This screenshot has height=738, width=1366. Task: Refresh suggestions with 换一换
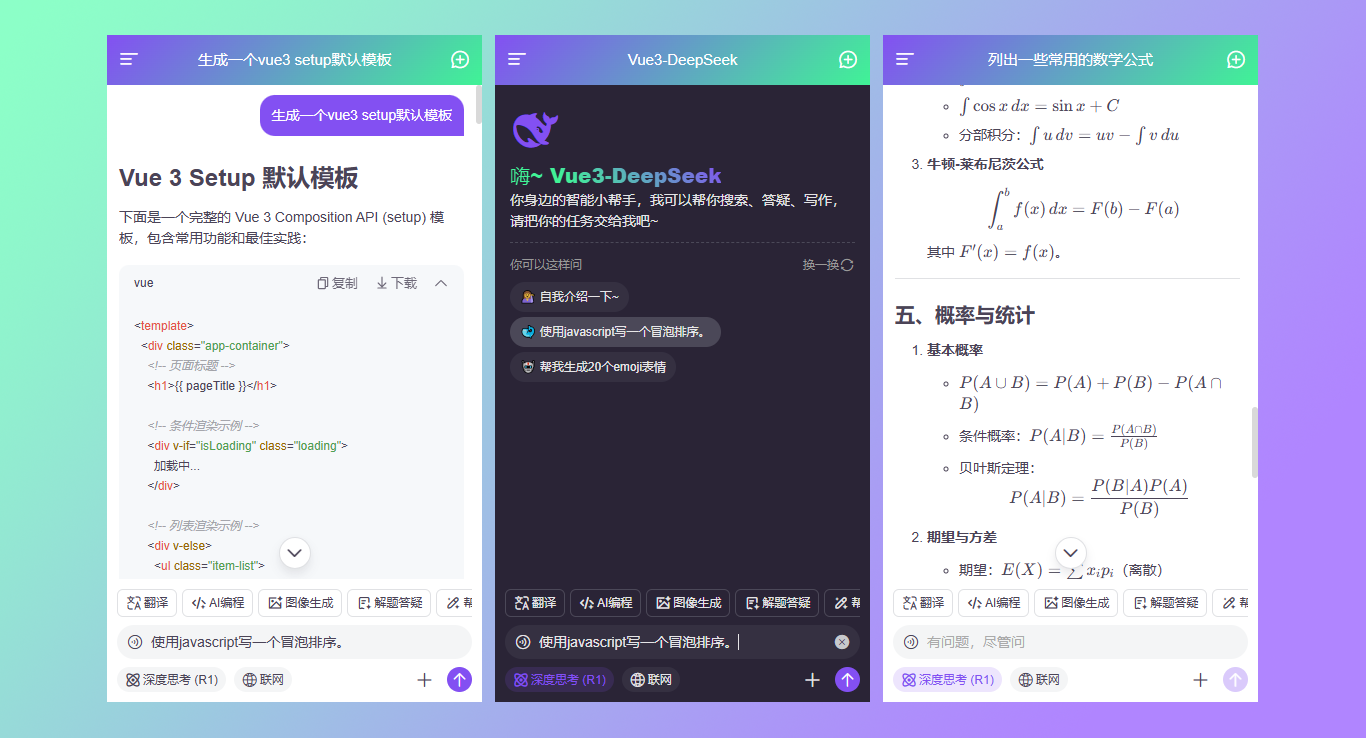tap(828, 265)
